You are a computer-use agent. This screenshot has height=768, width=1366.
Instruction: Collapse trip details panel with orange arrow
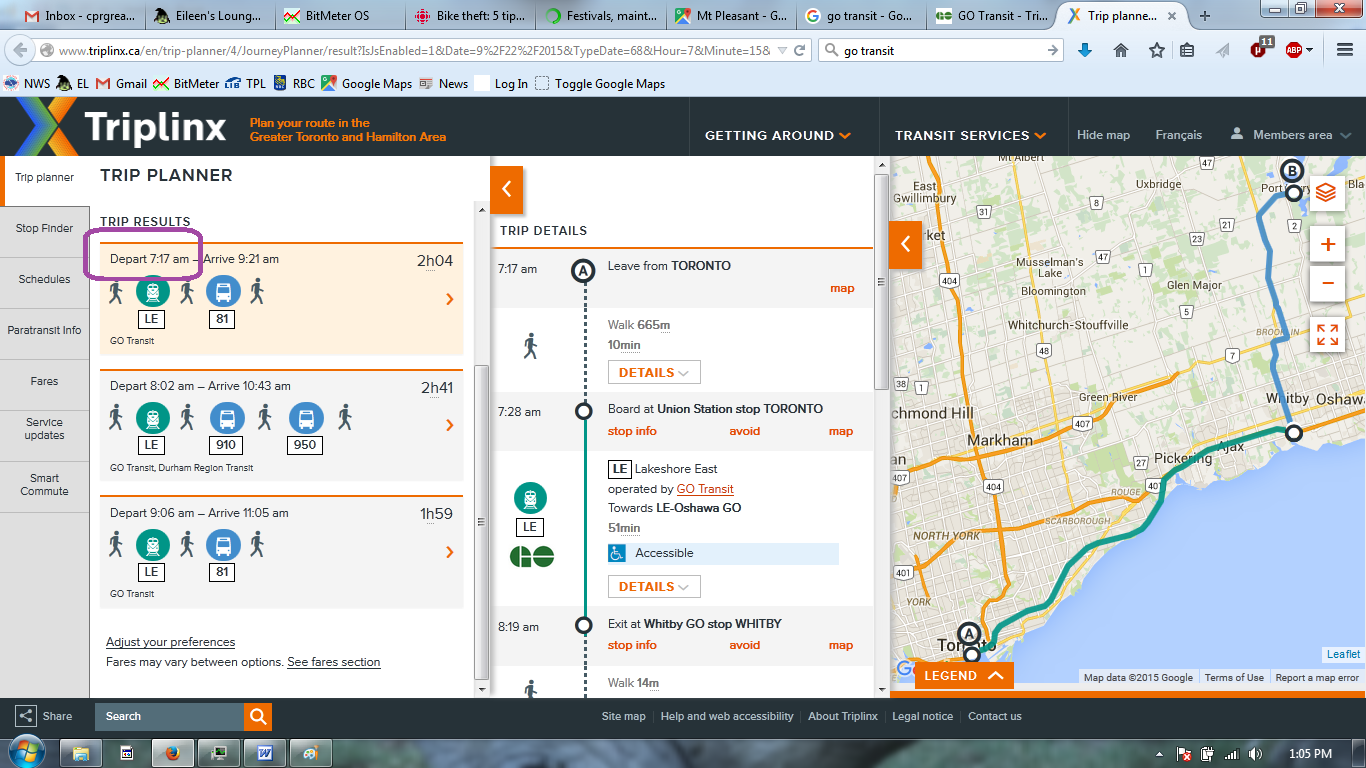pos(905,244)
